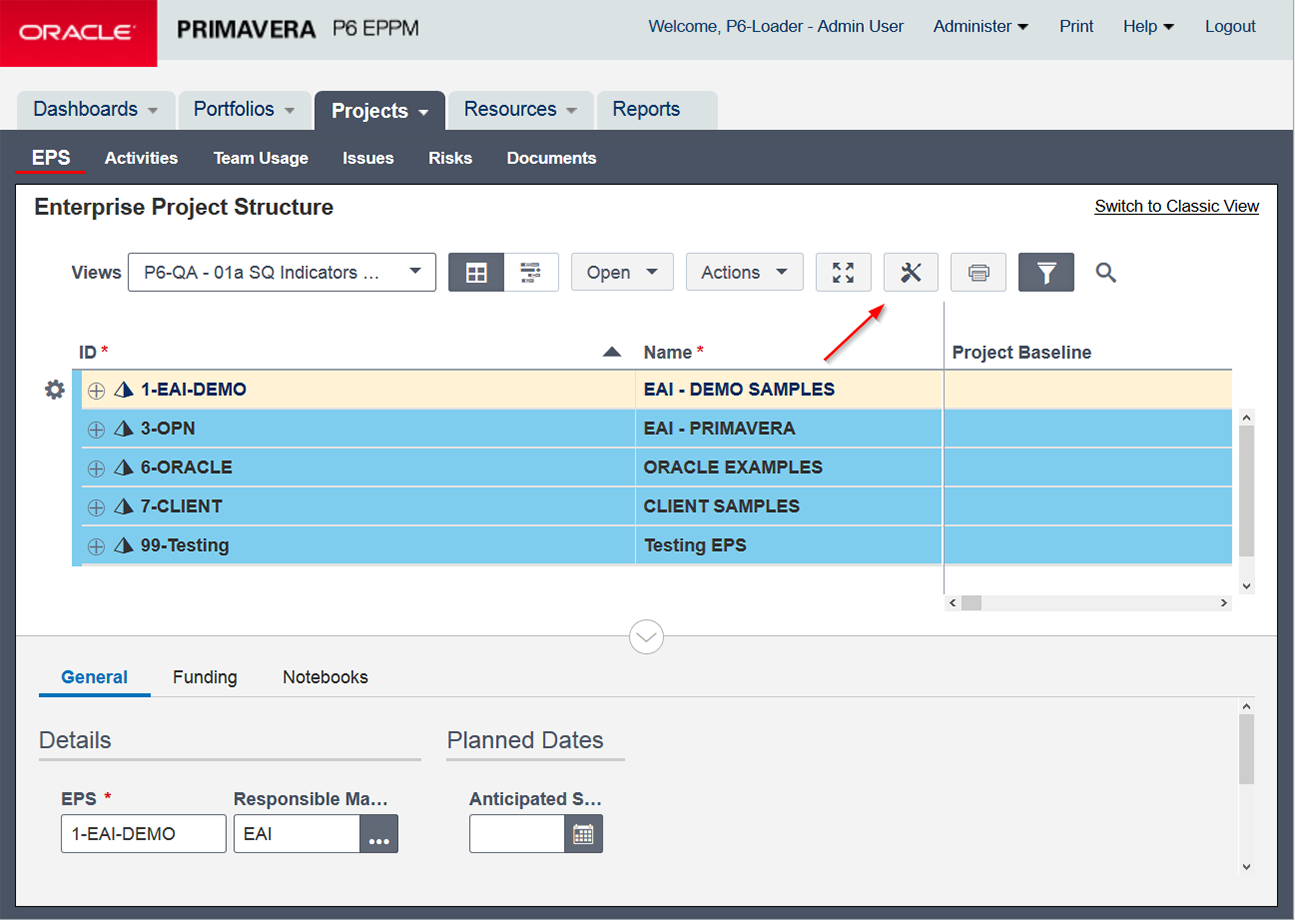Open the Views dropdown list
Viewport: 1295px width, 920px height.
pos(282,272)
